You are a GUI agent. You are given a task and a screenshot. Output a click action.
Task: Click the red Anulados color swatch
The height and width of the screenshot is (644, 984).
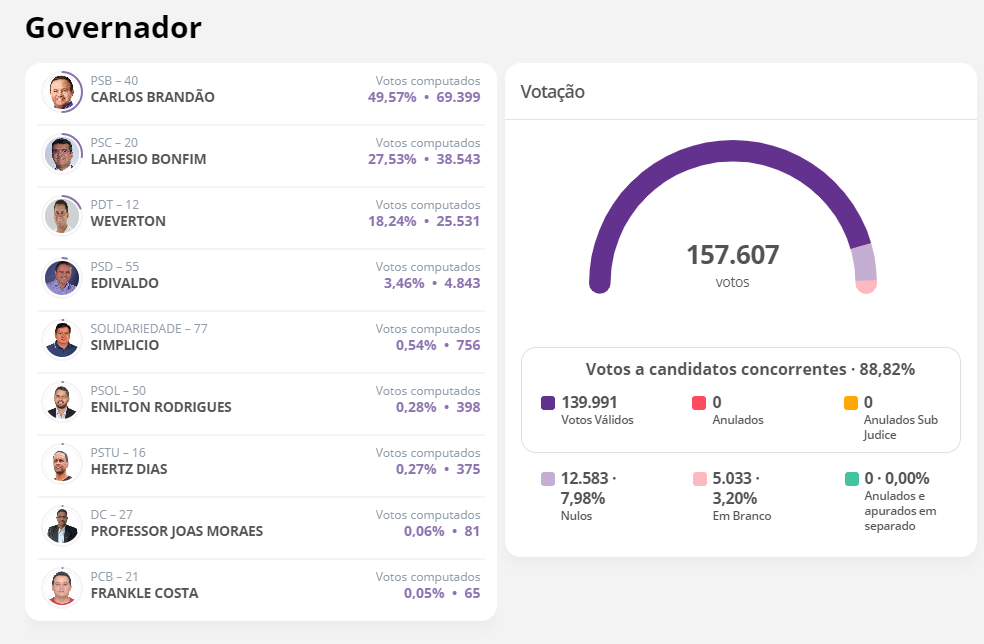[x=699, y=403]
